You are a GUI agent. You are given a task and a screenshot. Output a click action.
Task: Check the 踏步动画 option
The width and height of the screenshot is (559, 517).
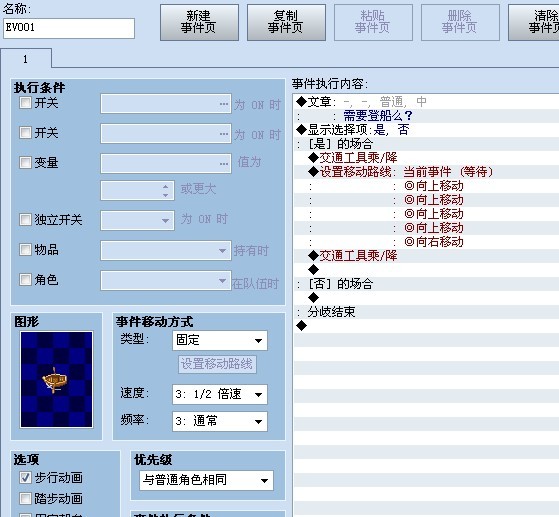[x=25, y=498]
